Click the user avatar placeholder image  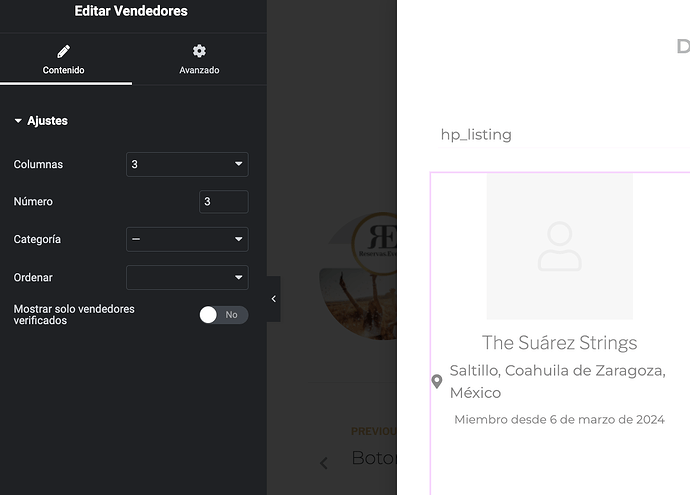(559, 246)
